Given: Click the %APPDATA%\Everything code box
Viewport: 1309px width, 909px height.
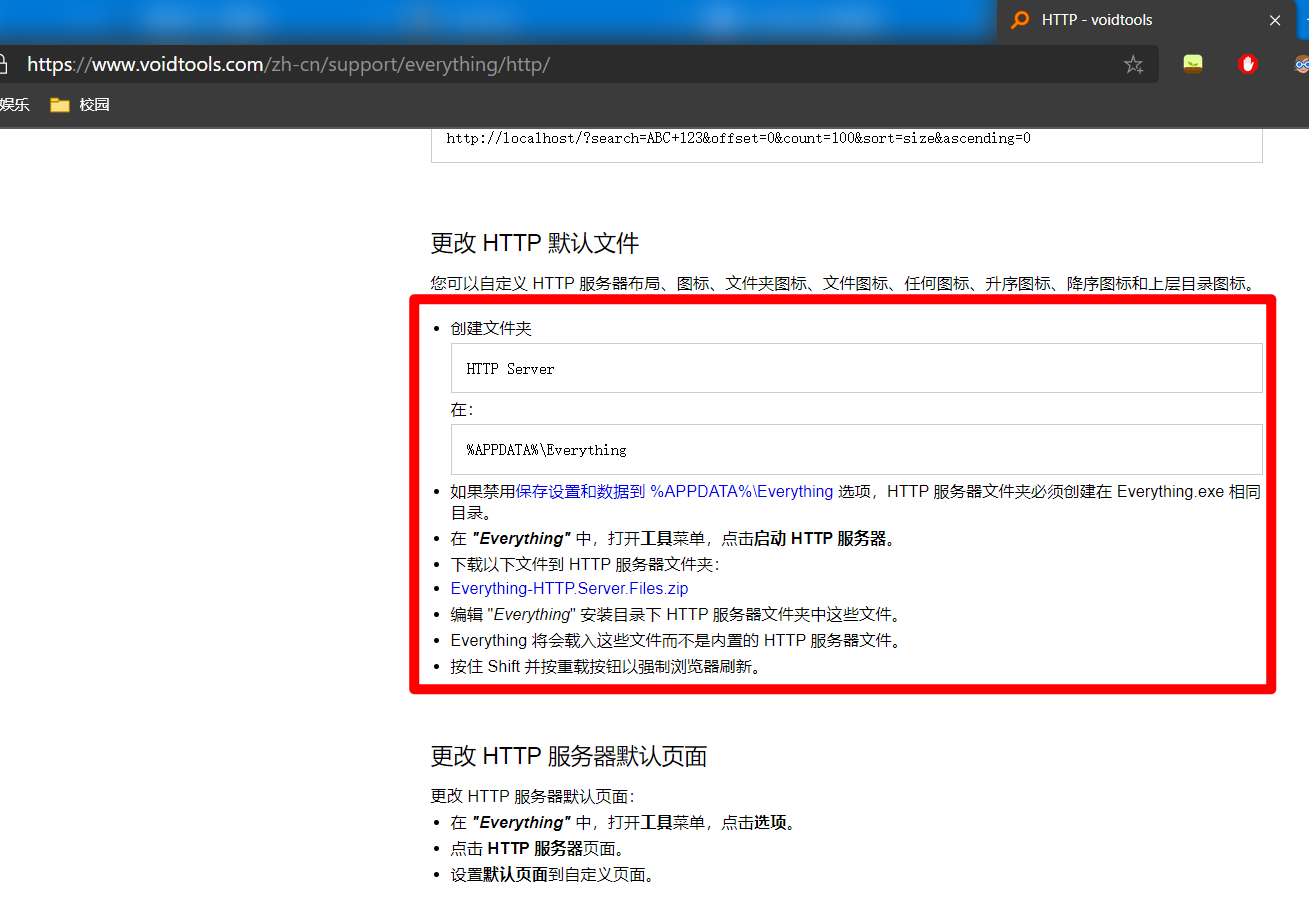Looking at the screenshot, I should [x=856, y=449].
